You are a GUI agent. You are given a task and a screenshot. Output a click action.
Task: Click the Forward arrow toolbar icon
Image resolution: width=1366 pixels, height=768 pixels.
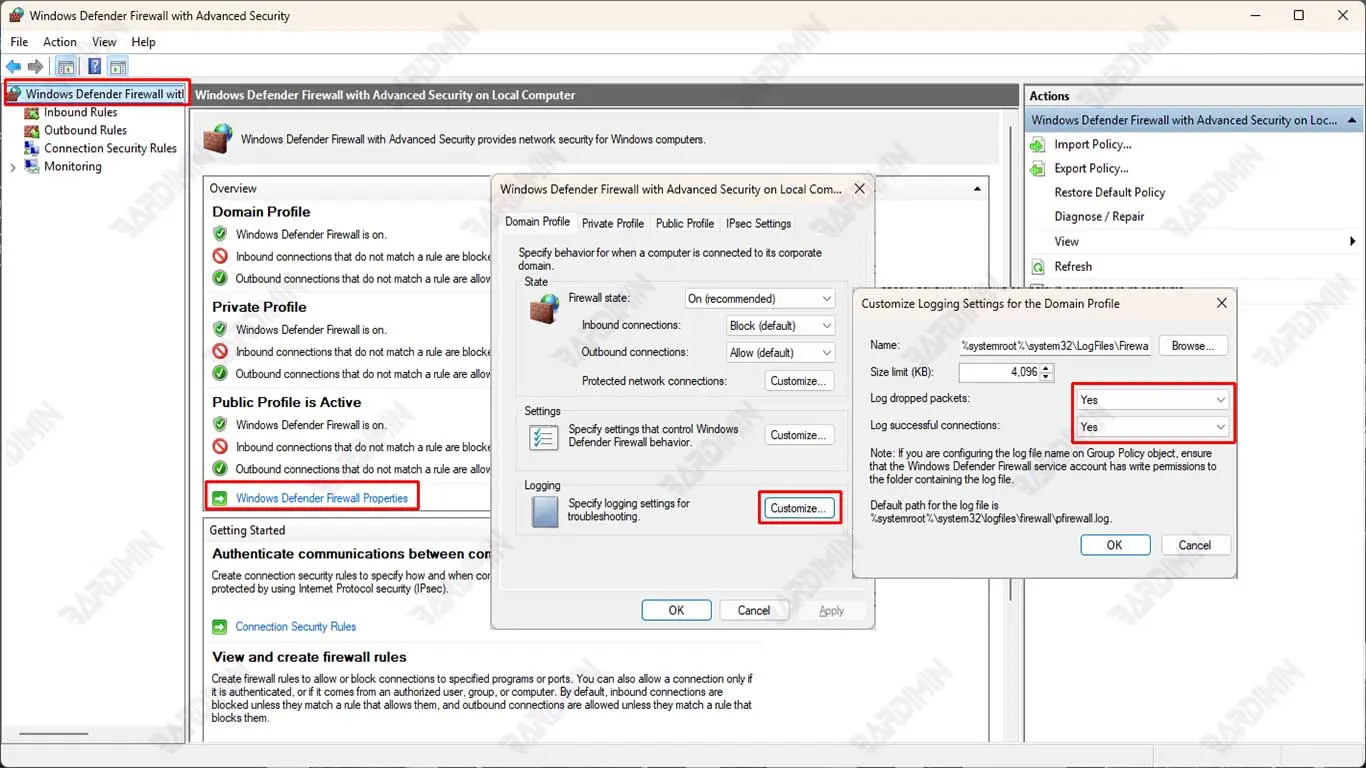[x=36, y=67]
